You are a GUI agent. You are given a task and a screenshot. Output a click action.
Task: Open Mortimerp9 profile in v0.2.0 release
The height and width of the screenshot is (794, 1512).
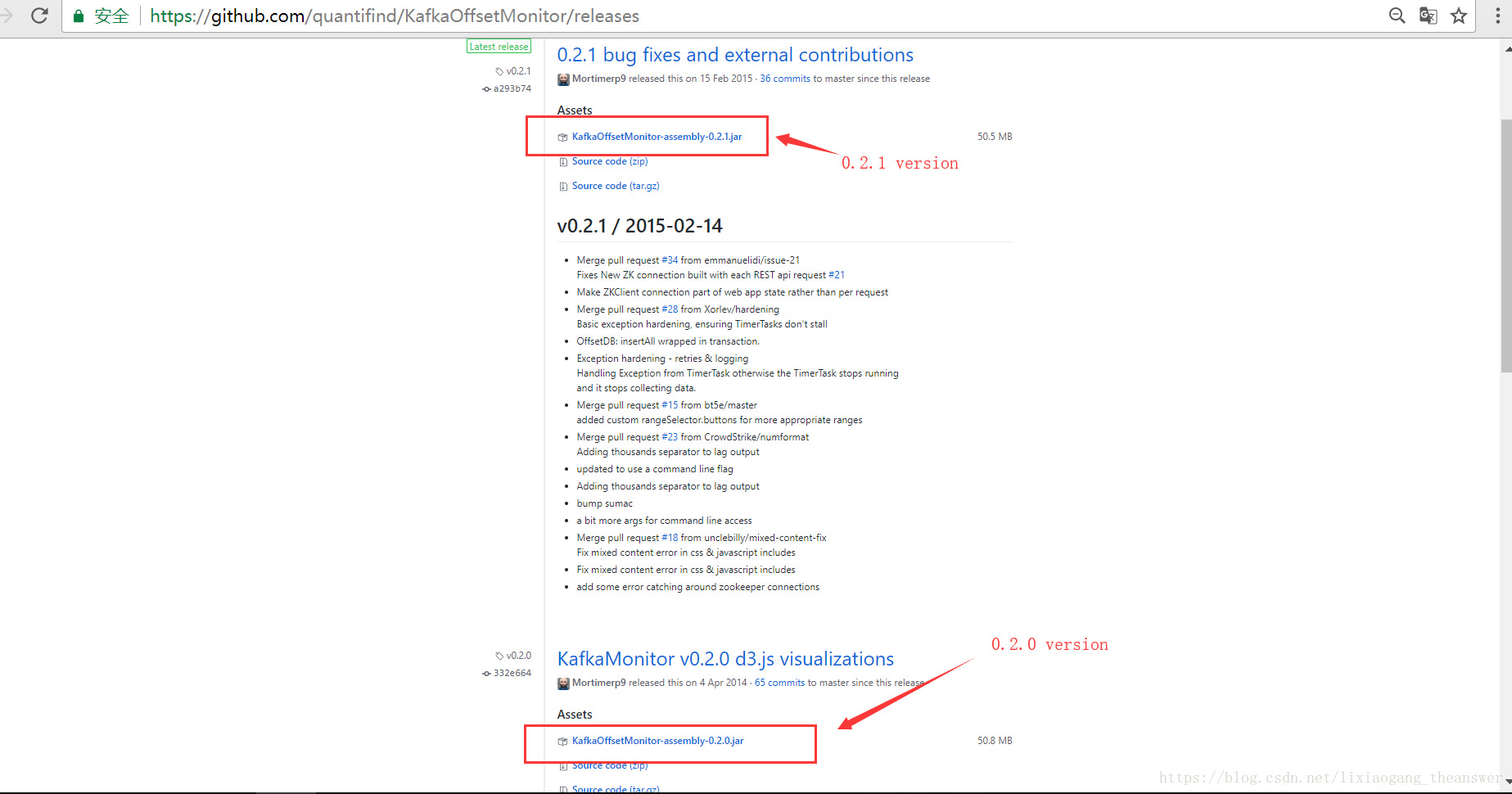[598, 683]
